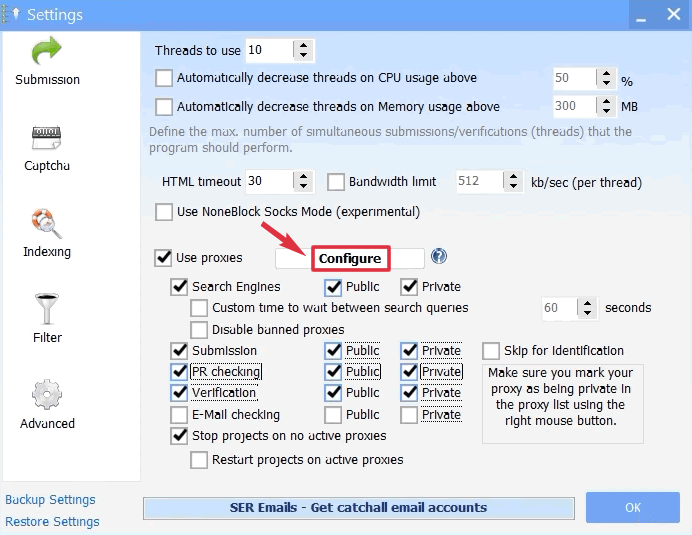
Task: Enable Restart projects on active proxies
Action: (x=199, y=460)
